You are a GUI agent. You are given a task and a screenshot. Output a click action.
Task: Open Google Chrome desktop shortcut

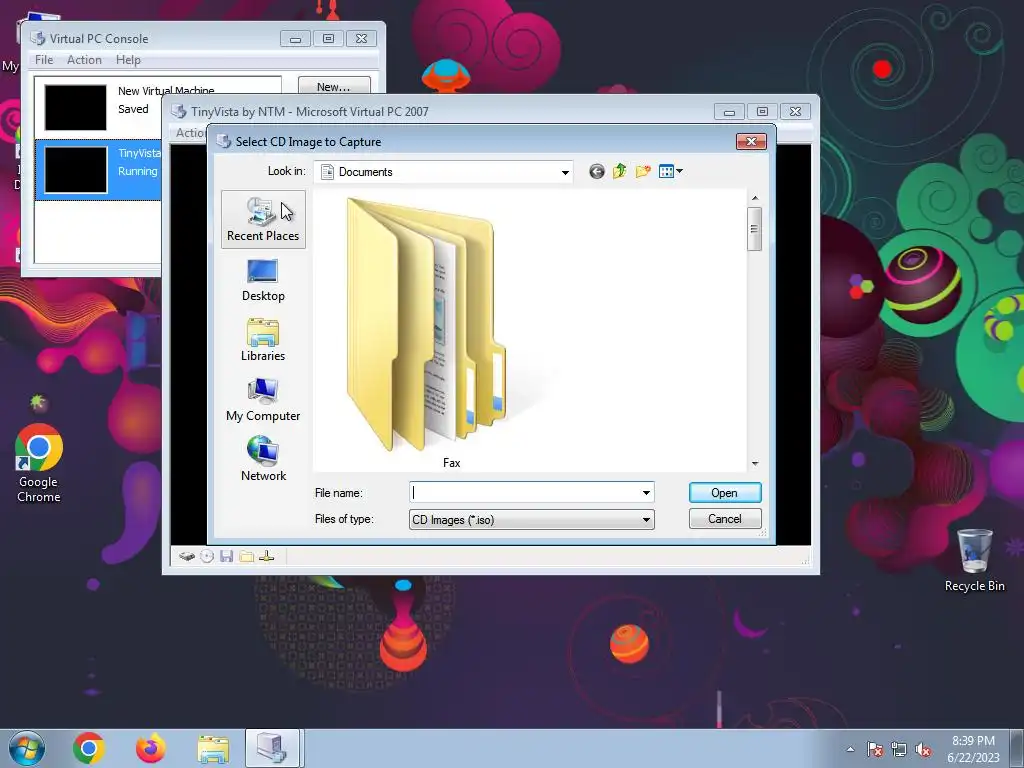point(39,463)
